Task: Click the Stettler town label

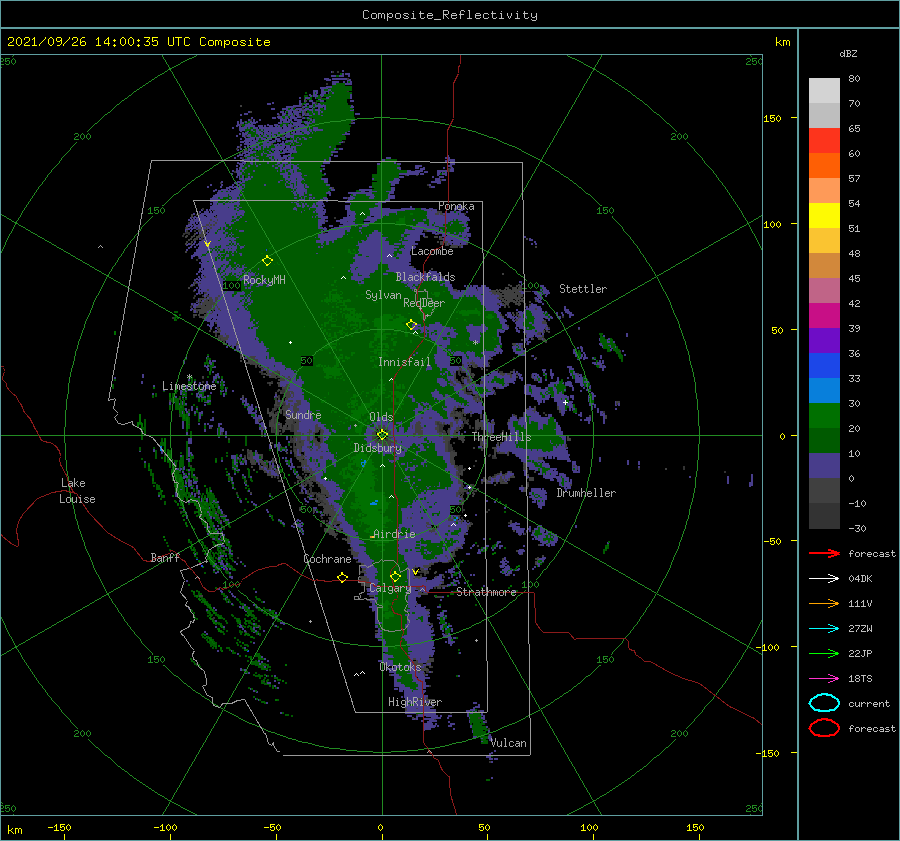Action: click(x=583, y=289)
